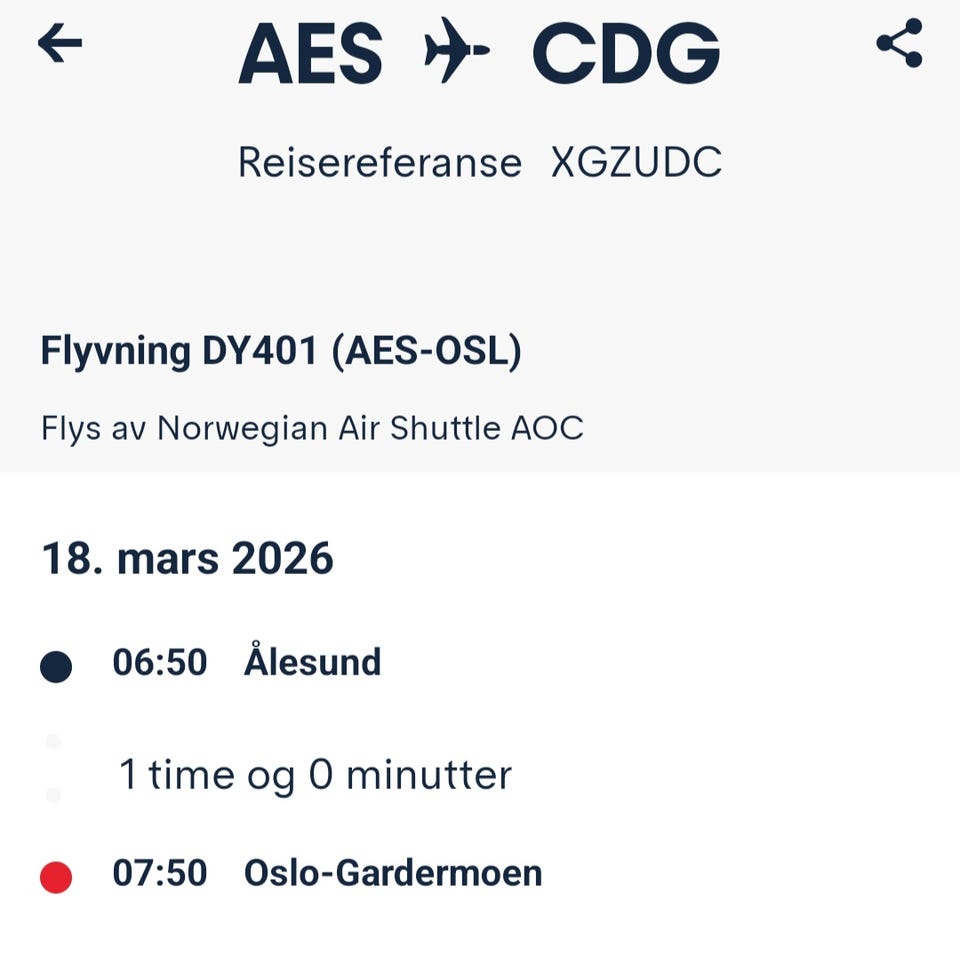
Task: Tap the 1 time og 0 minutter duration
Action: (x=315, y=775)
